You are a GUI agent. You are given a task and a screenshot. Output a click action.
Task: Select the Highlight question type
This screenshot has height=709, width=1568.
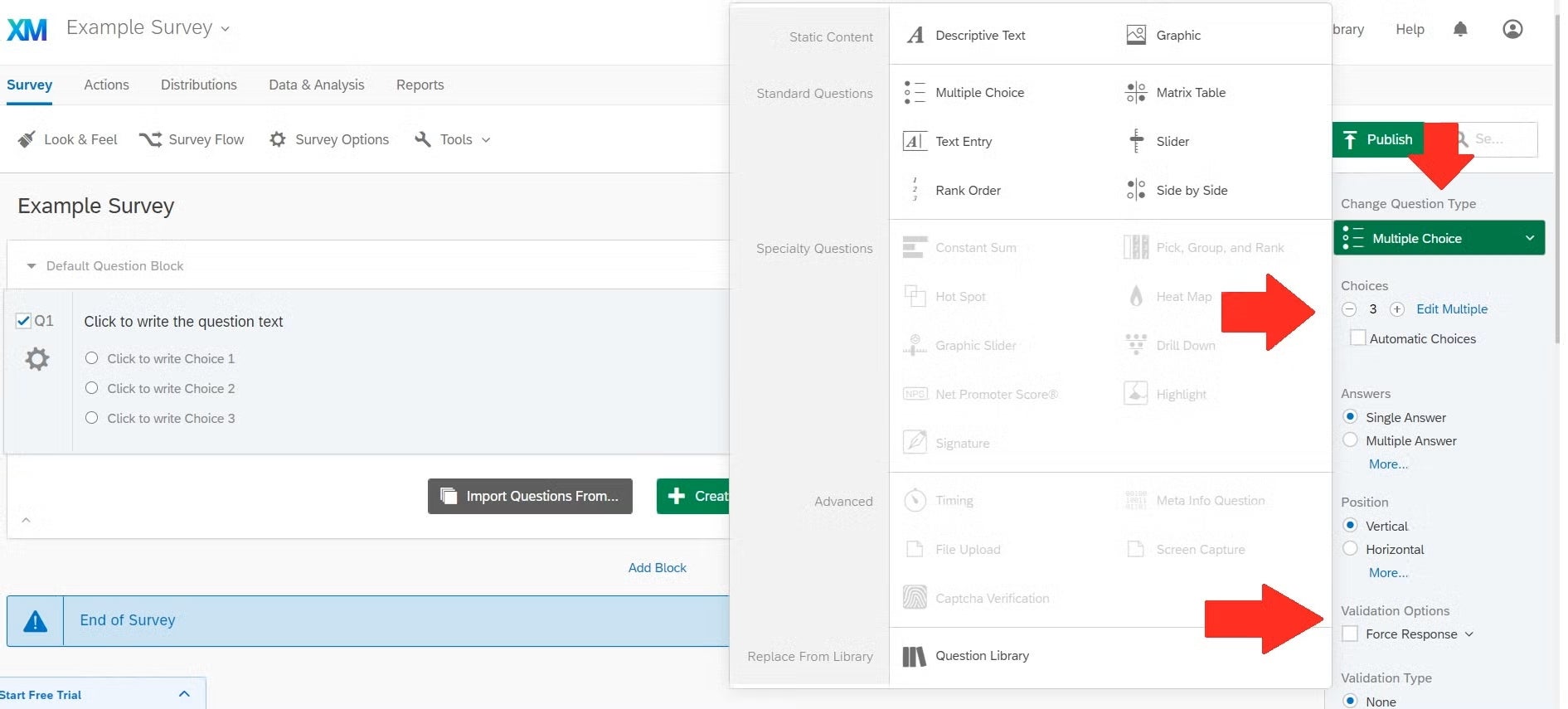(x=1166, y=394)
